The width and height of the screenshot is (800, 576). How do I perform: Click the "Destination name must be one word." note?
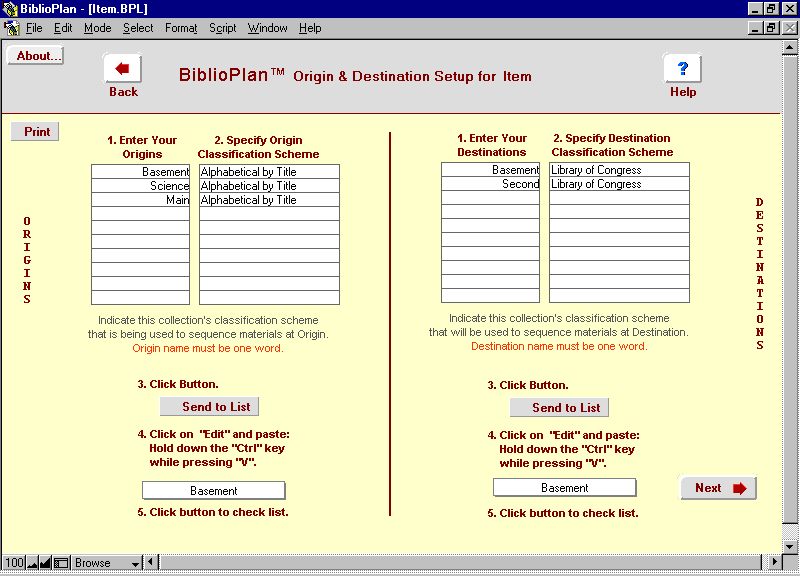[x=559, y=346]
